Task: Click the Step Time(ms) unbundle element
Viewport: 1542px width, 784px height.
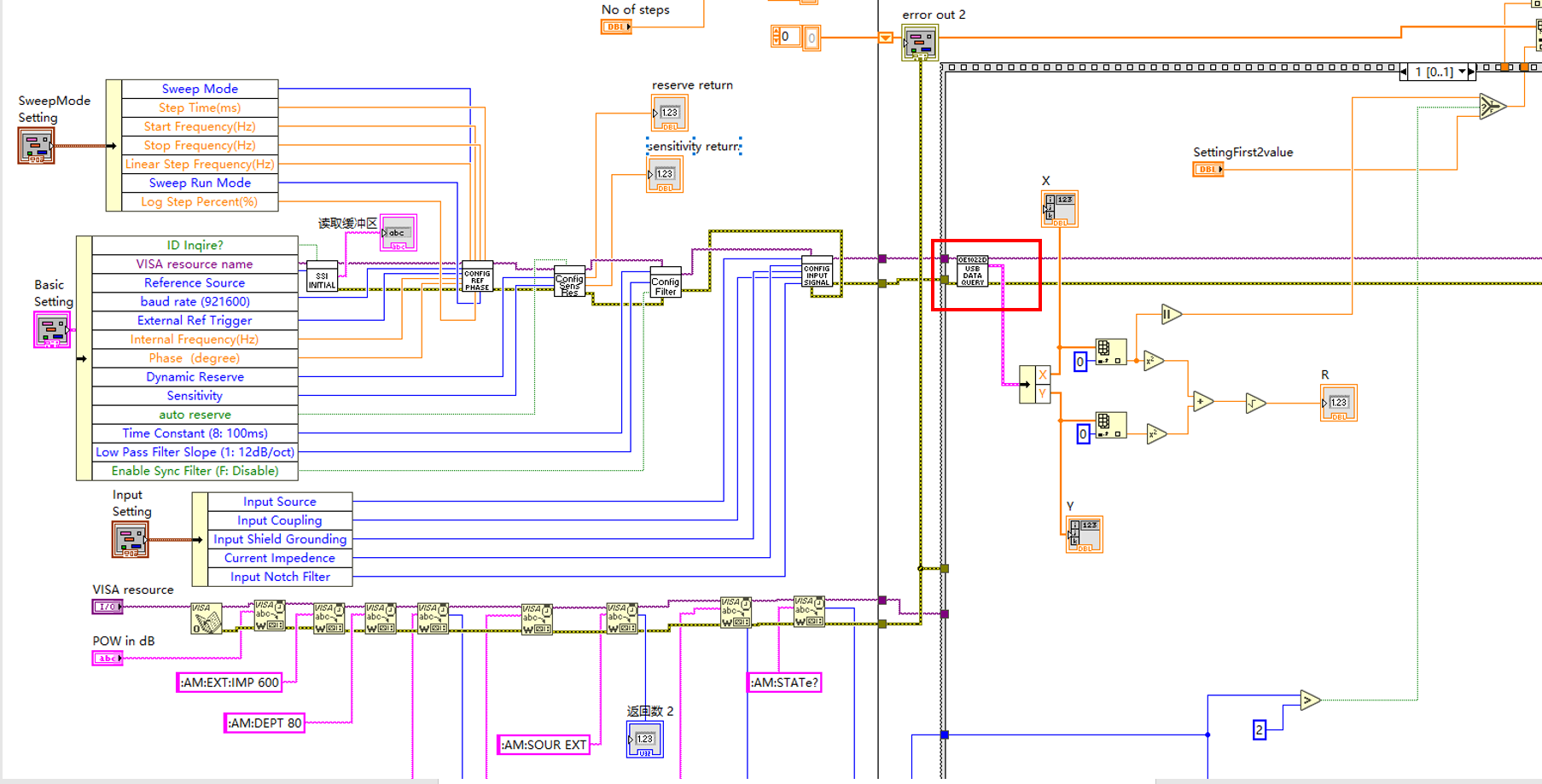Action: 200,107
